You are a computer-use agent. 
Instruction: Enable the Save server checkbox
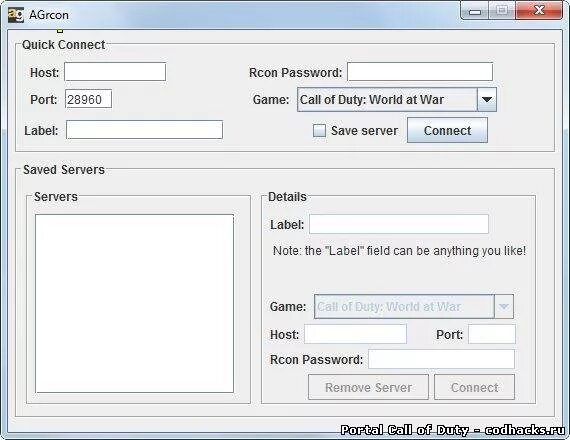tap(319, 131)
